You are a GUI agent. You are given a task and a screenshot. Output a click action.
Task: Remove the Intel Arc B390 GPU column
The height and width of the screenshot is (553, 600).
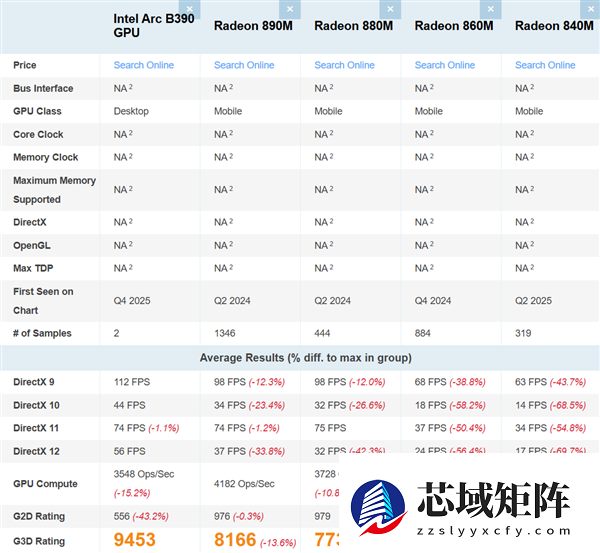[x=189, y=9]
